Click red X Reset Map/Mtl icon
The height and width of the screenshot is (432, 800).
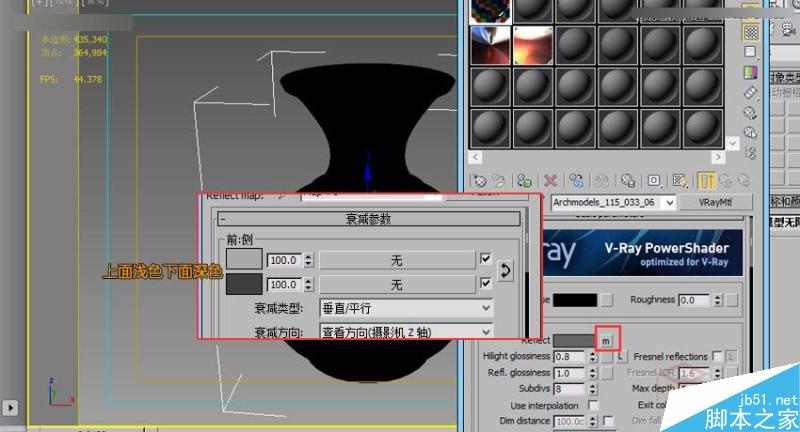click(550, 181)
